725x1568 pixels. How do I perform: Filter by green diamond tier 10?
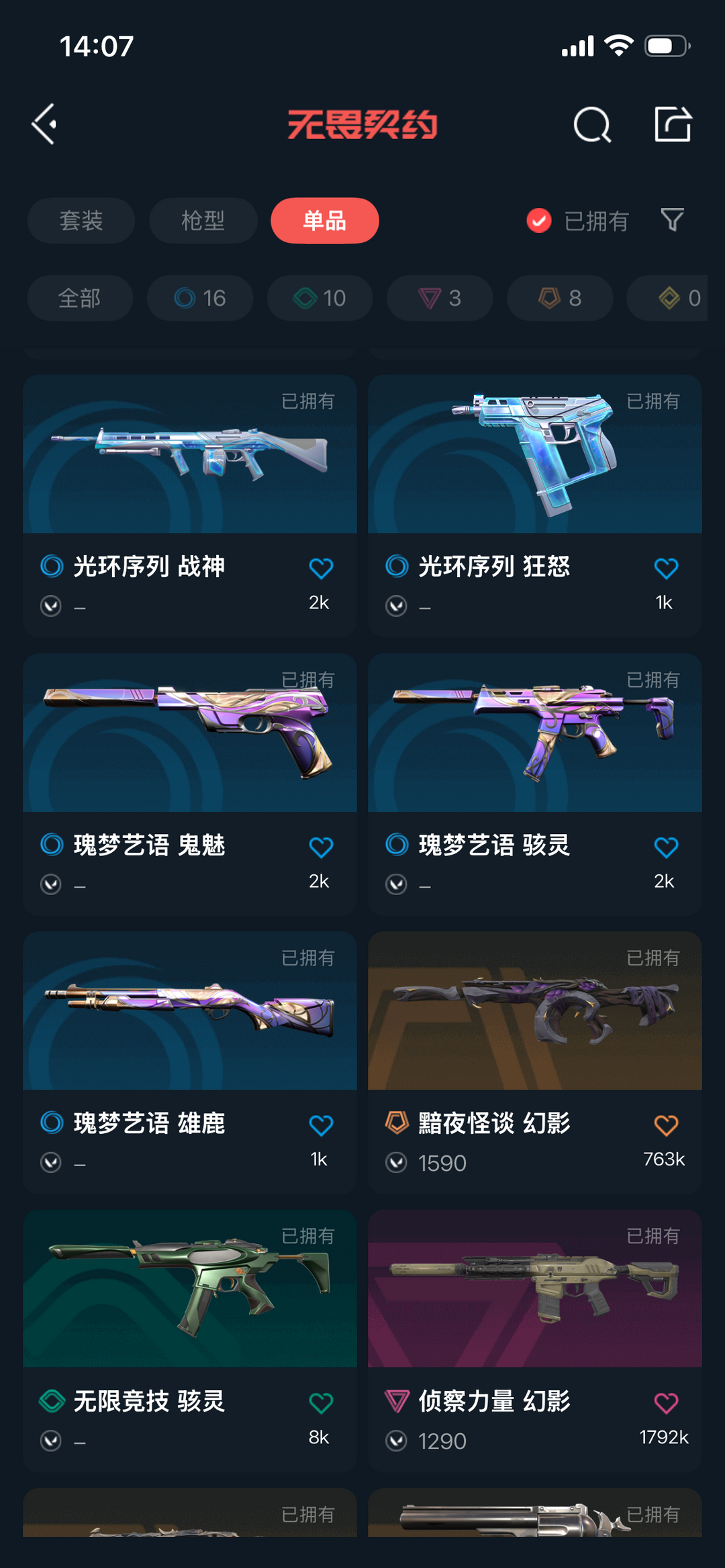(x=320, y=298)
